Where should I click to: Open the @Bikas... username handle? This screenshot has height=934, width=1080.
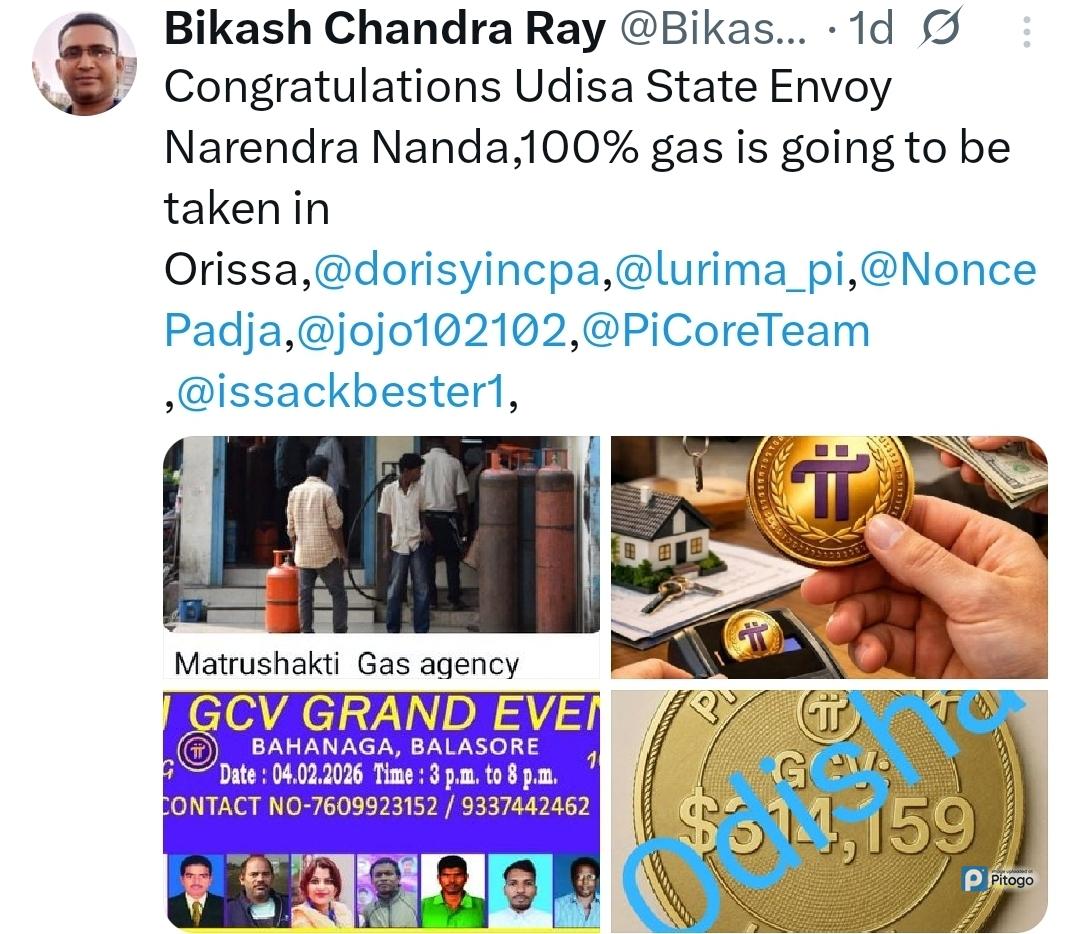point(713,29)
